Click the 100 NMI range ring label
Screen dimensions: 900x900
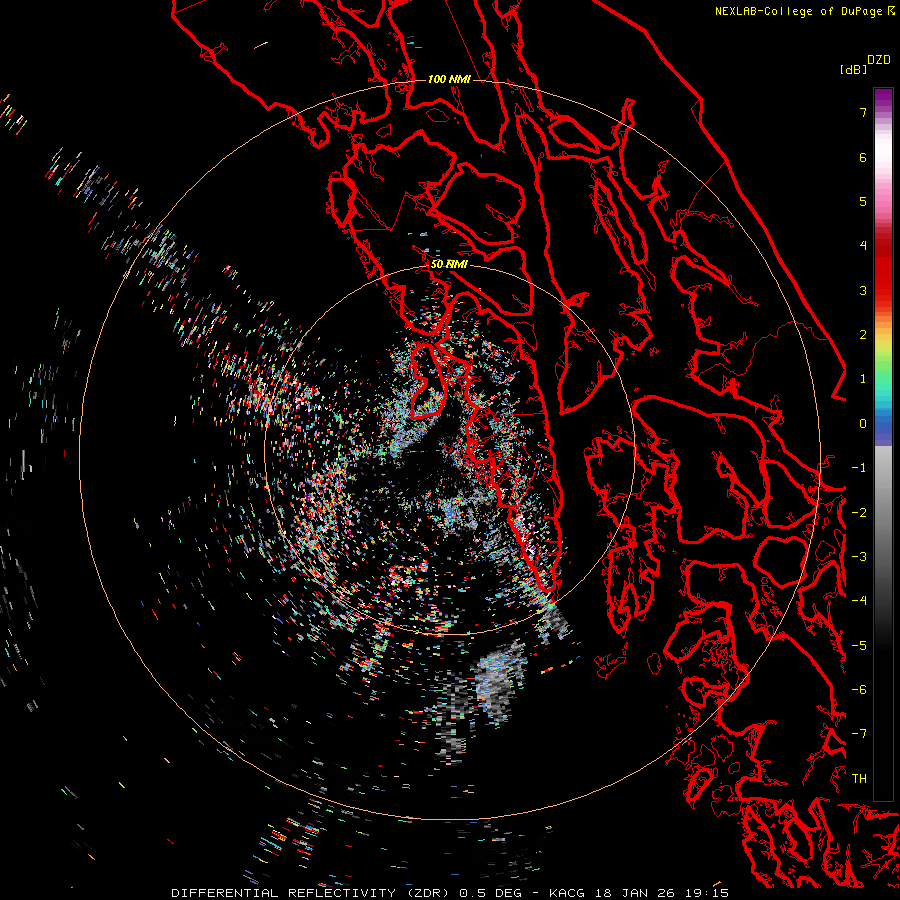(449, 79)
